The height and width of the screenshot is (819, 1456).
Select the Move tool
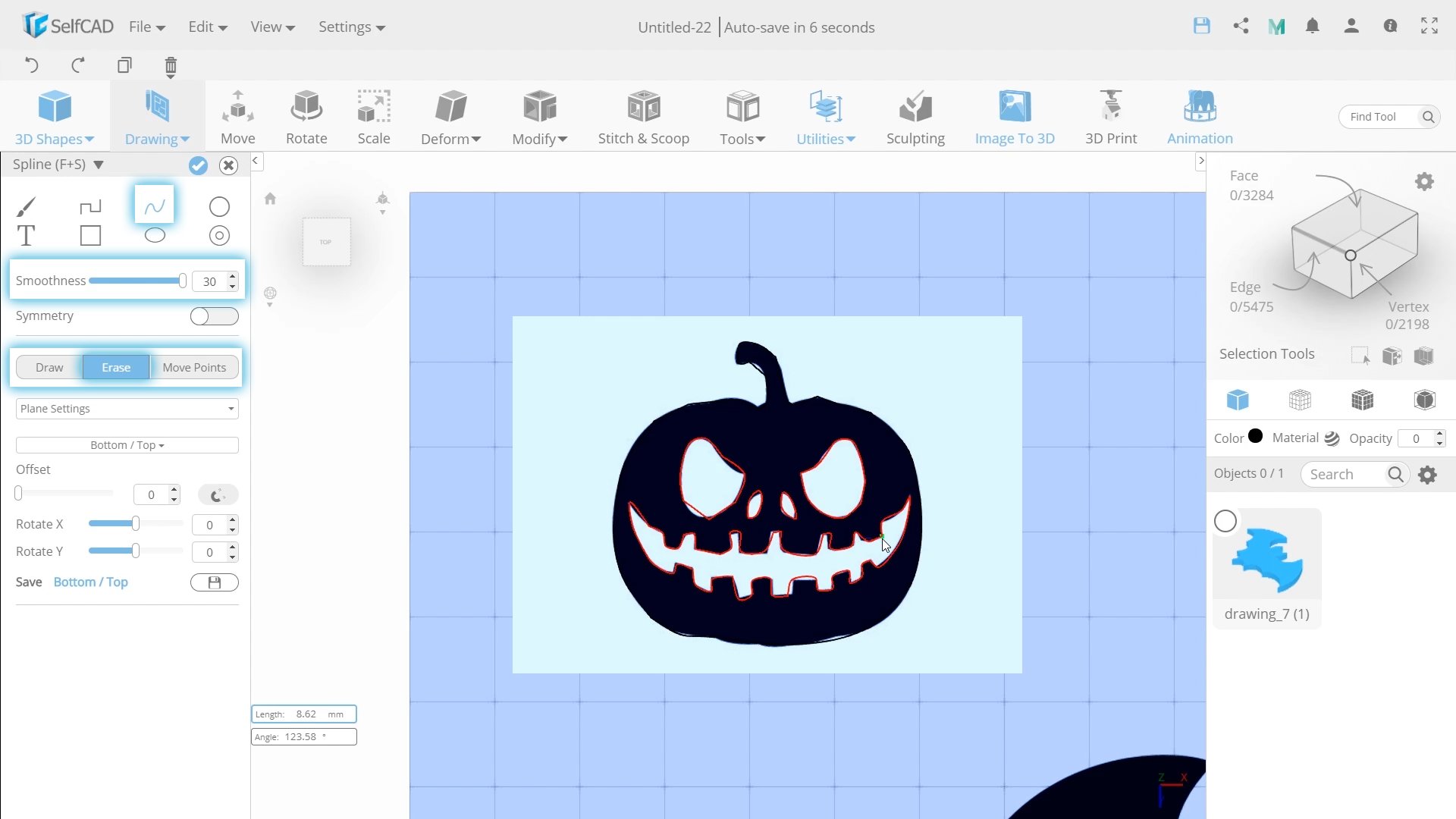pos(238,118)
